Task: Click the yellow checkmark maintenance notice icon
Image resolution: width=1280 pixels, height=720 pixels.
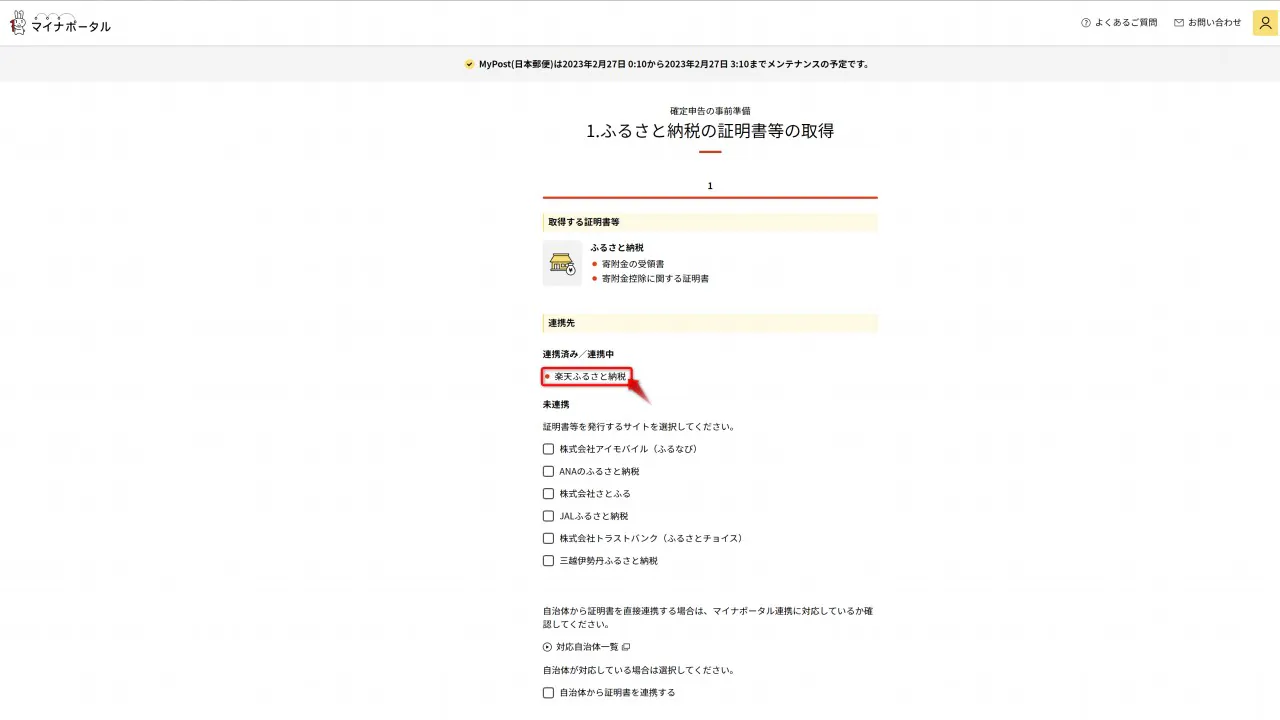Action: [x=469, y=64]
